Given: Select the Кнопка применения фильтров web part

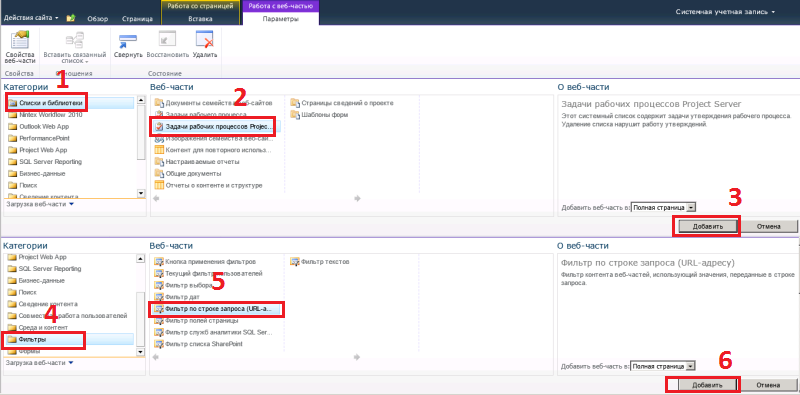Looking at the screenshot, I should (205, 262).
